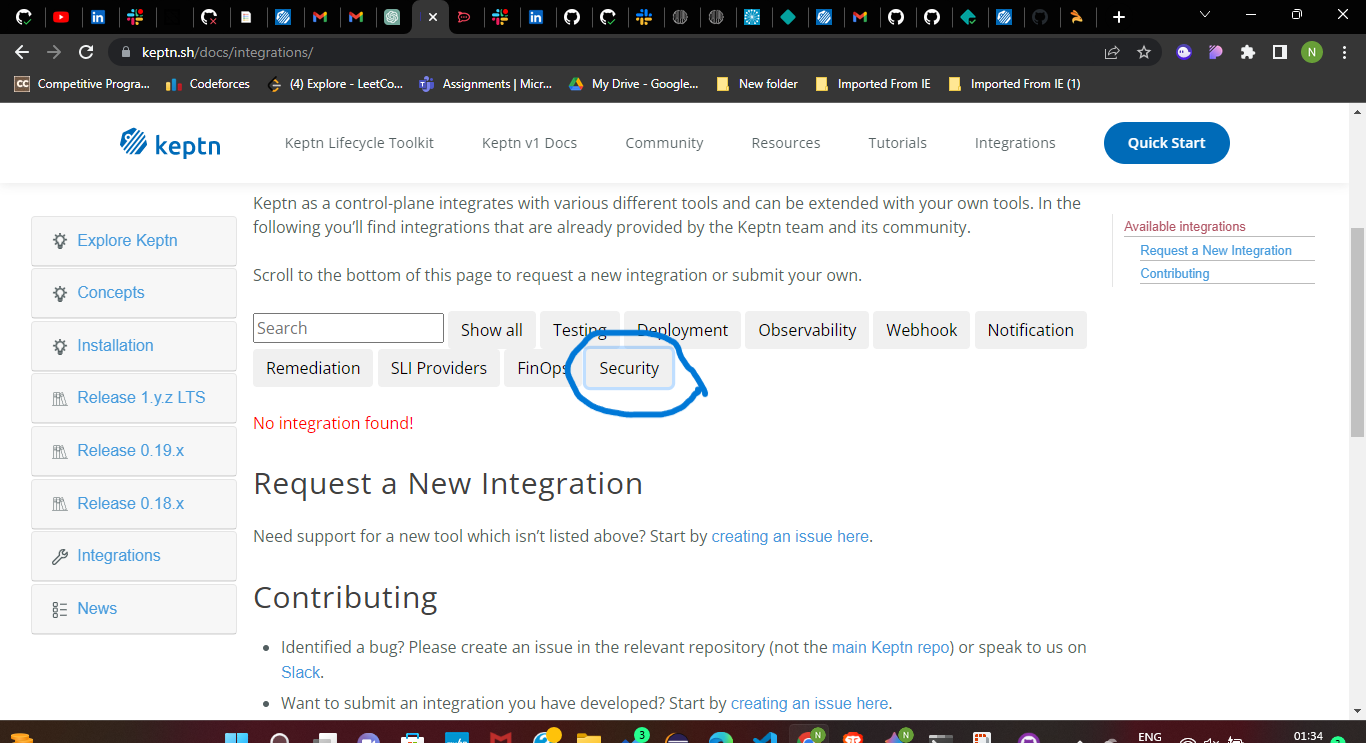Screen dimensions: 1366x743
Task: Select the Security filter category
Action: [628, 368]
